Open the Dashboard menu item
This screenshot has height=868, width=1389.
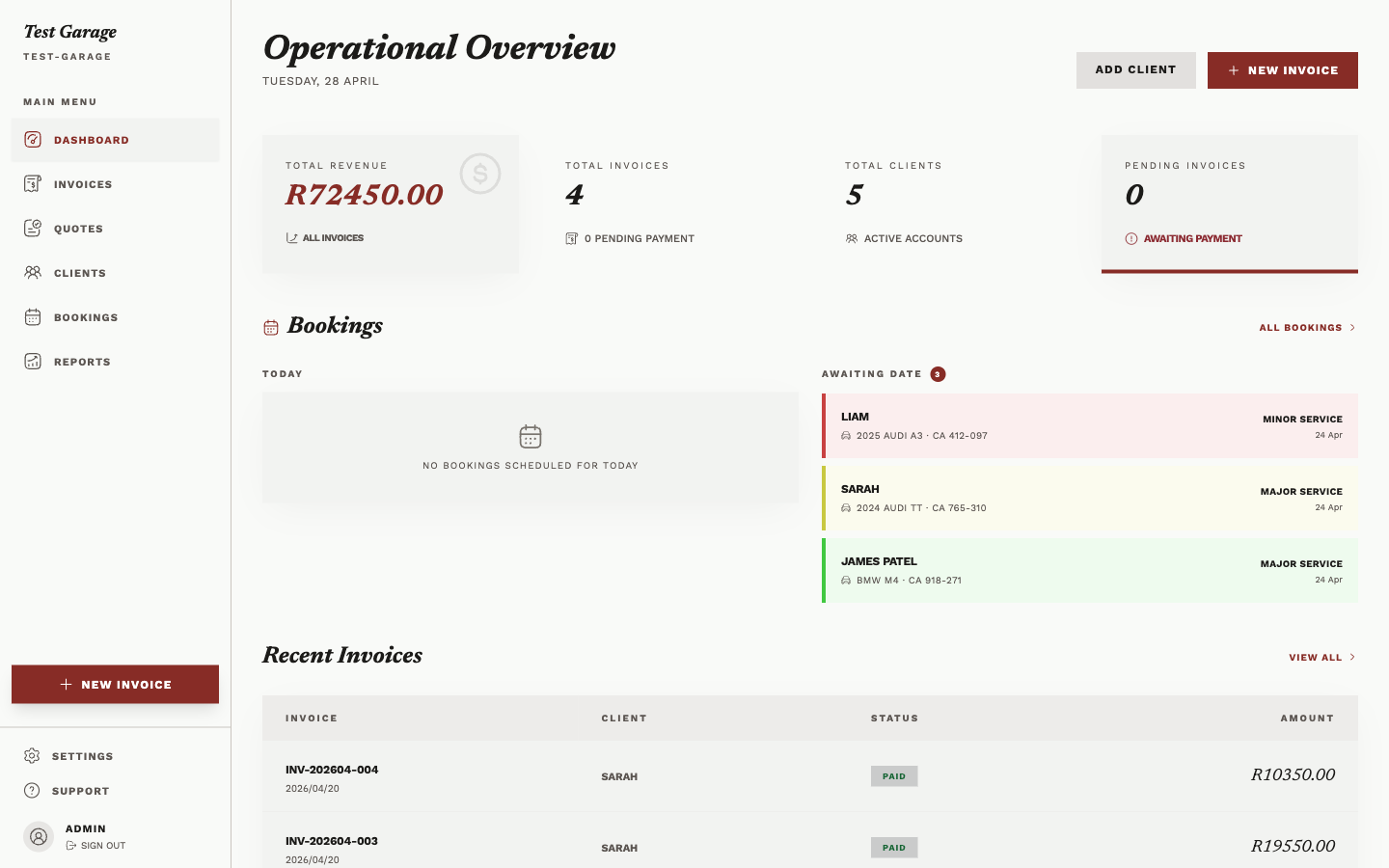[116, 140]
